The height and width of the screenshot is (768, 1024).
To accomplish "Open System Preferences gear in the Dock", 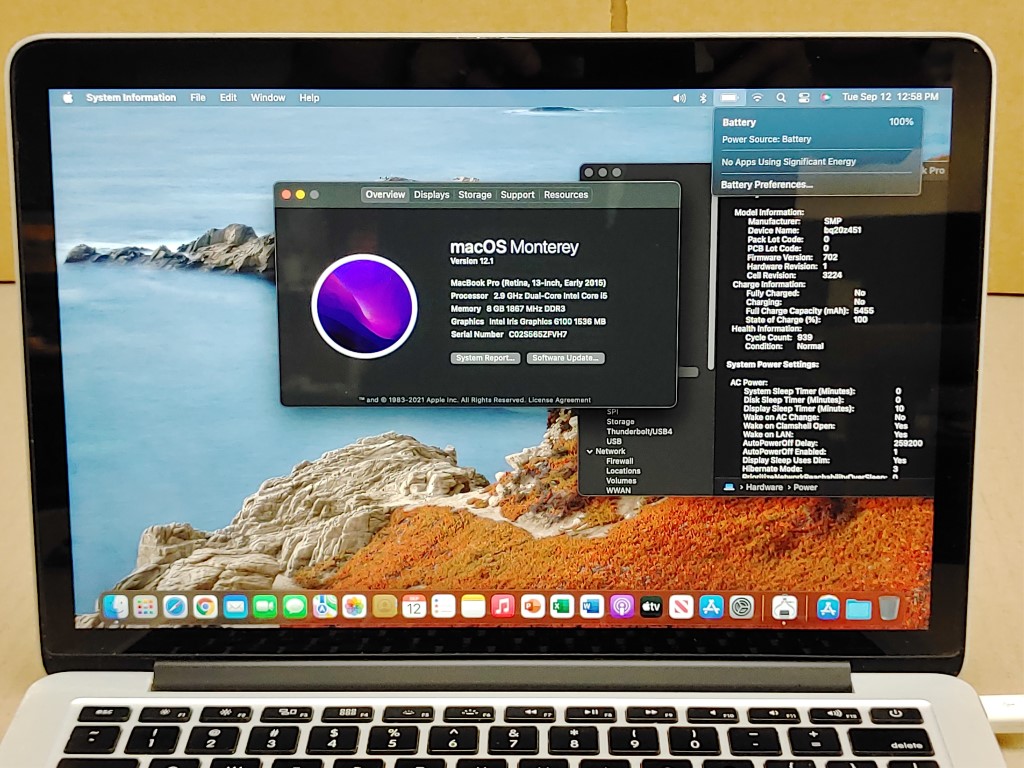I will pyautogui.click(x=742, y=607).
